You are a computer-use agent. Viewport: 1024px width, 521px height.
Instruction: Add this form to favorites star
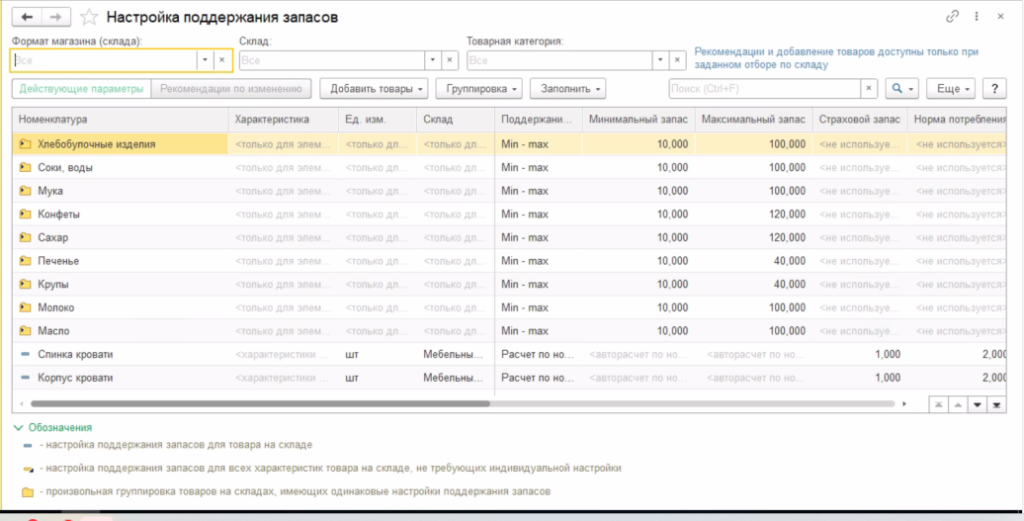(89, 17)
